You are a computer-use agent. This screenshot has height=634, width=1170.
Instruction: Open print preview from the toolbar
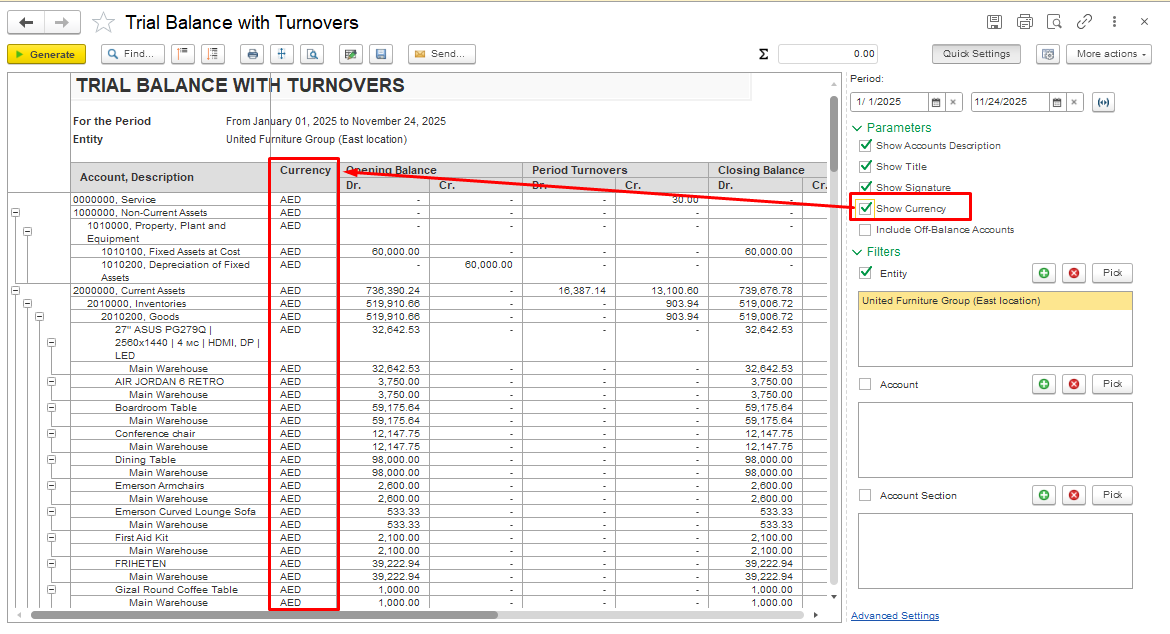coord(312,54)
